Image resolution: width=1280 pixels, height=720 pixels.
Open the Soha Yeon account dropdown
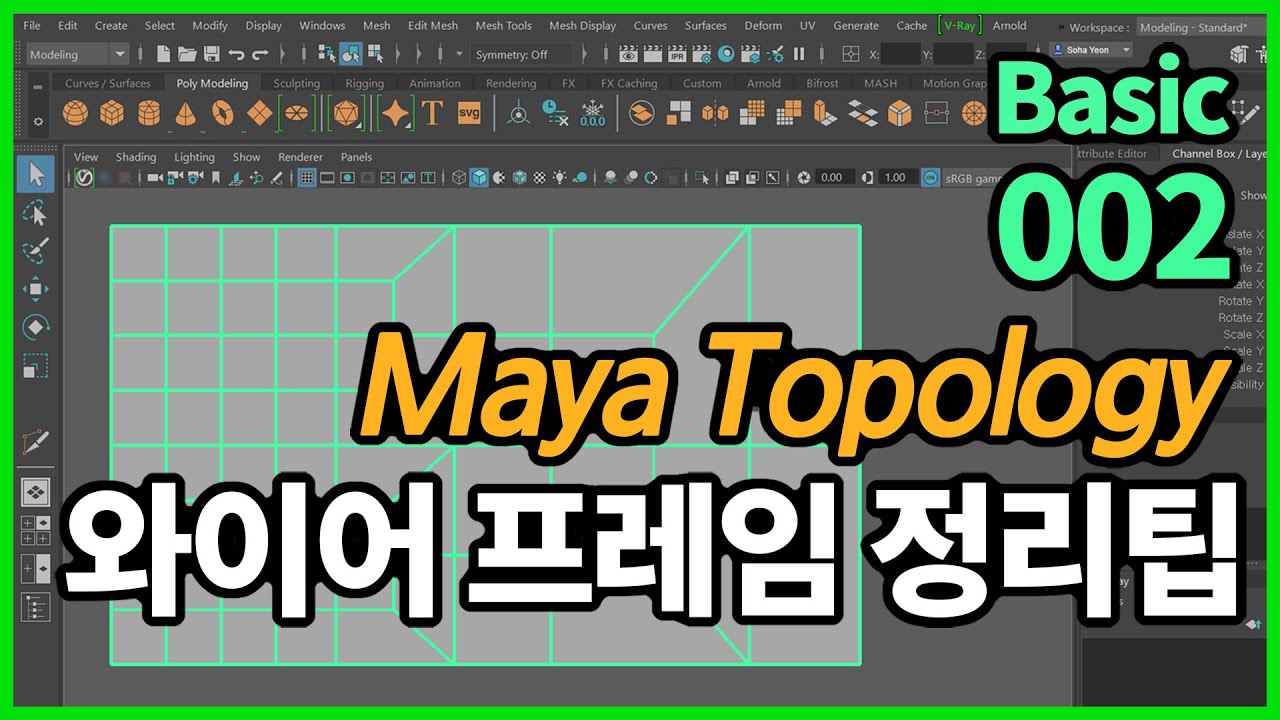coord(1091,50)
